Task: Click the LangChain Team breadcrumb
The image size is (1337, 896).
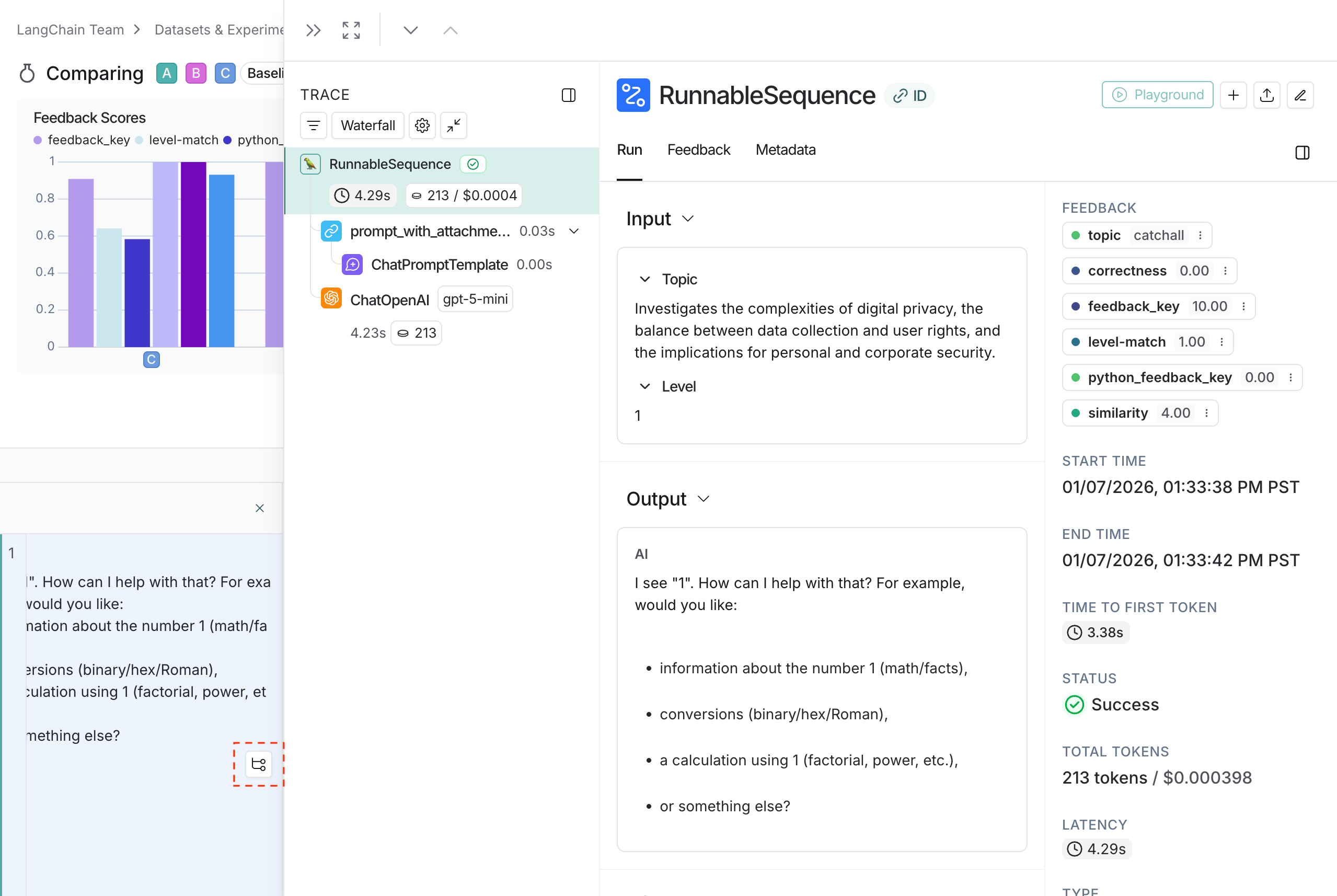Action: pos(70,30)
